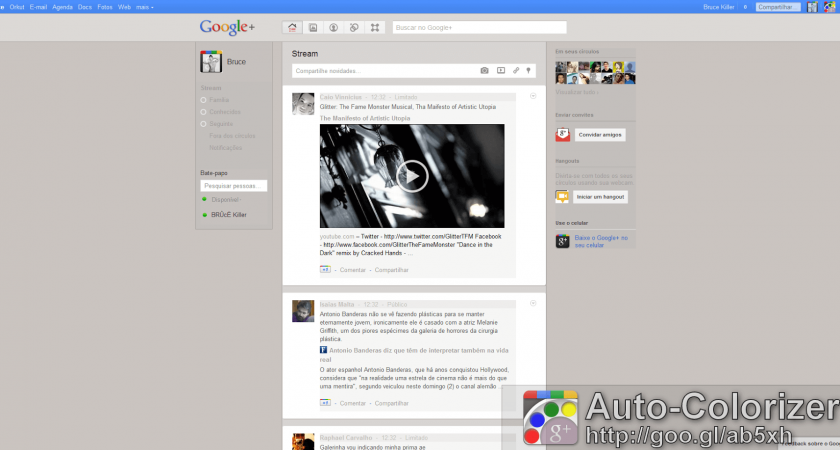Click +1 on Isaías Malta's post
Image resolution: width=840 pixels, height=450 pixels.
[x=325, y=402]
